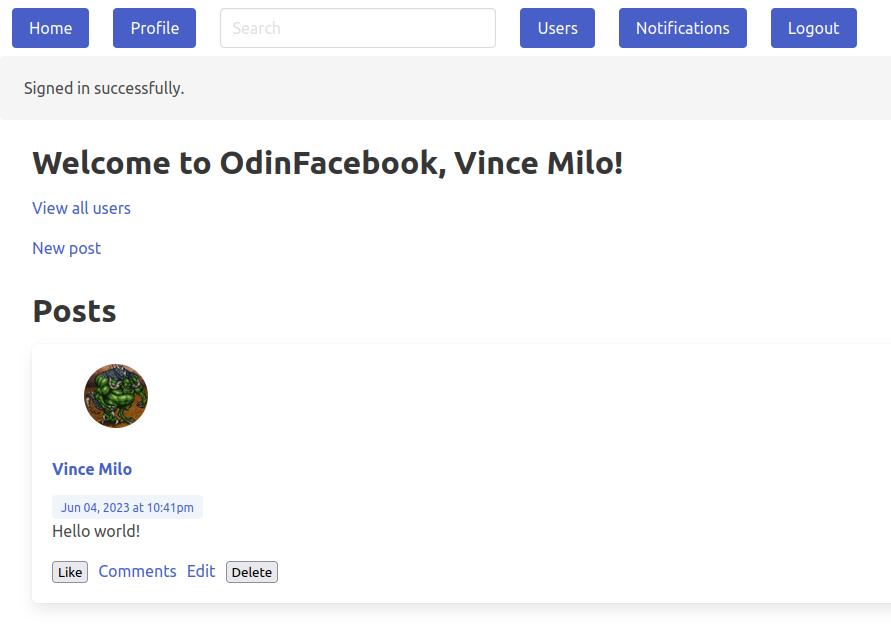Click the Signed in successfully notice
Screen dimensions: 891x637
(x=104, y=88)
